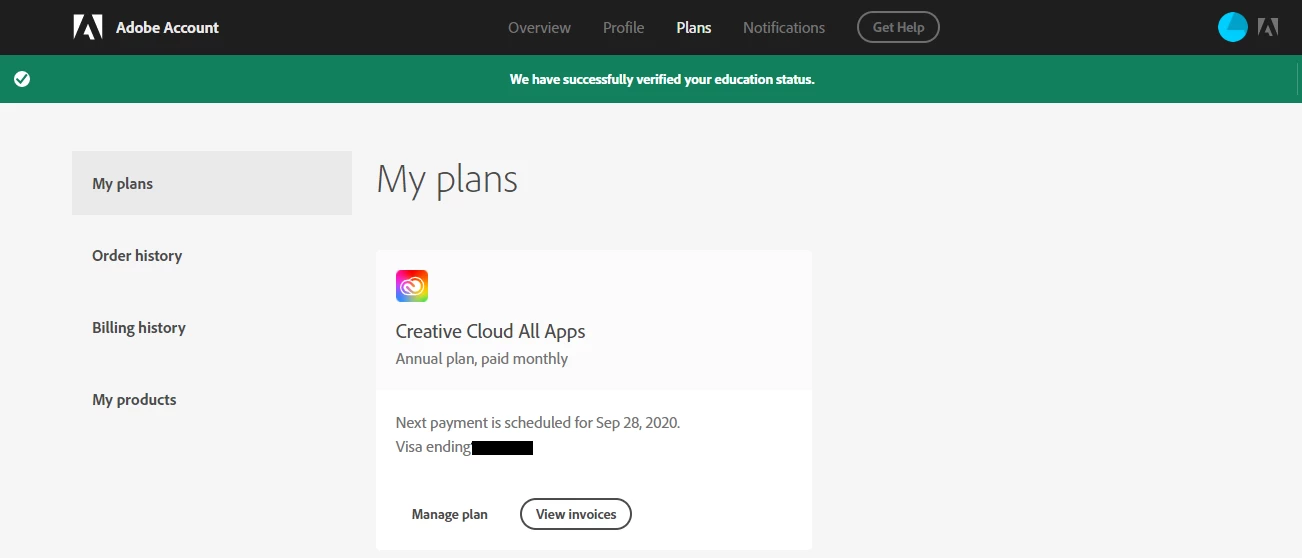Click the Creative Cloud All Apps title
This screenshot has width=1302, height=558.
[x=490, y=331]
